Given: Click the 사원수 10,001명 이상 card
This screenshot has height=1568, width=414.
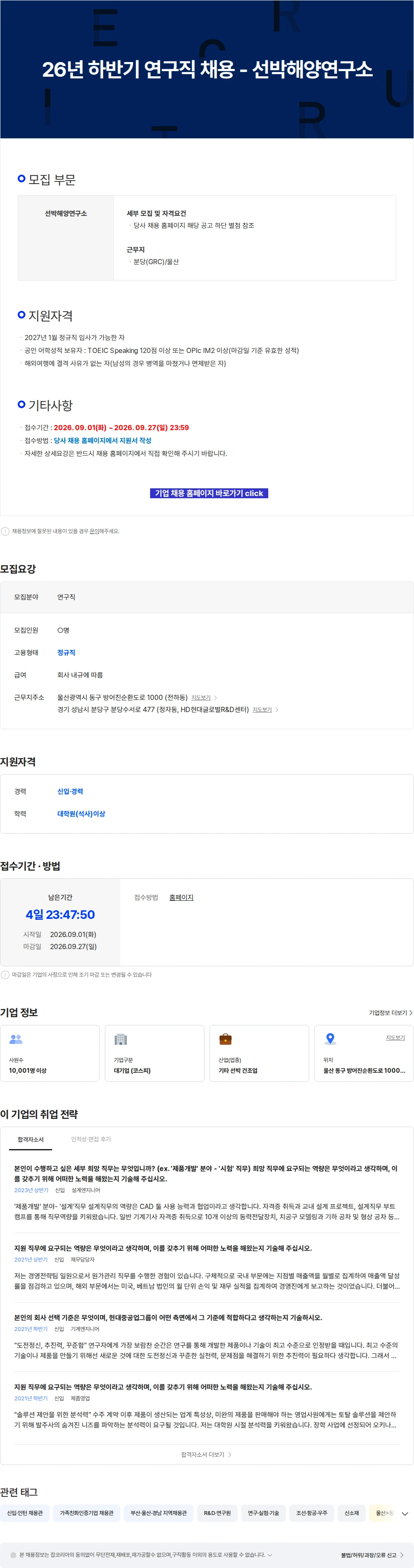Looking at the screenshot, I should point(50,1054).
